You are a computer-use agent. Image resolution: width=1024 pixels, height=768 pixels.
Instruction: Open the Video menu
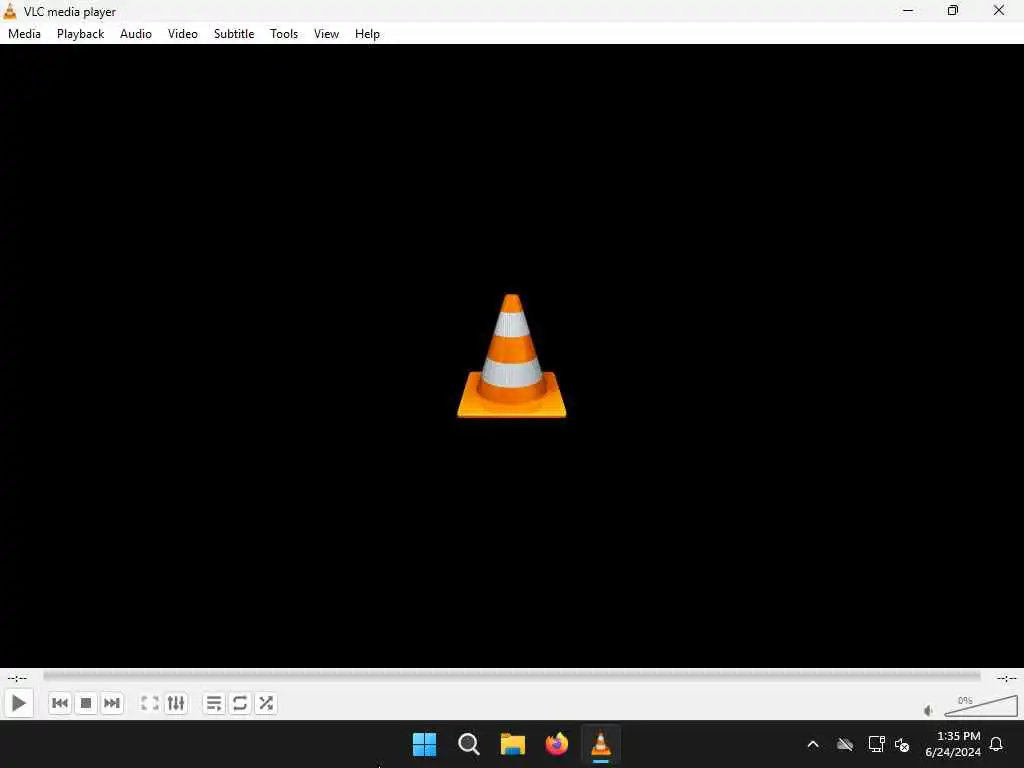(x=183, y=34)
